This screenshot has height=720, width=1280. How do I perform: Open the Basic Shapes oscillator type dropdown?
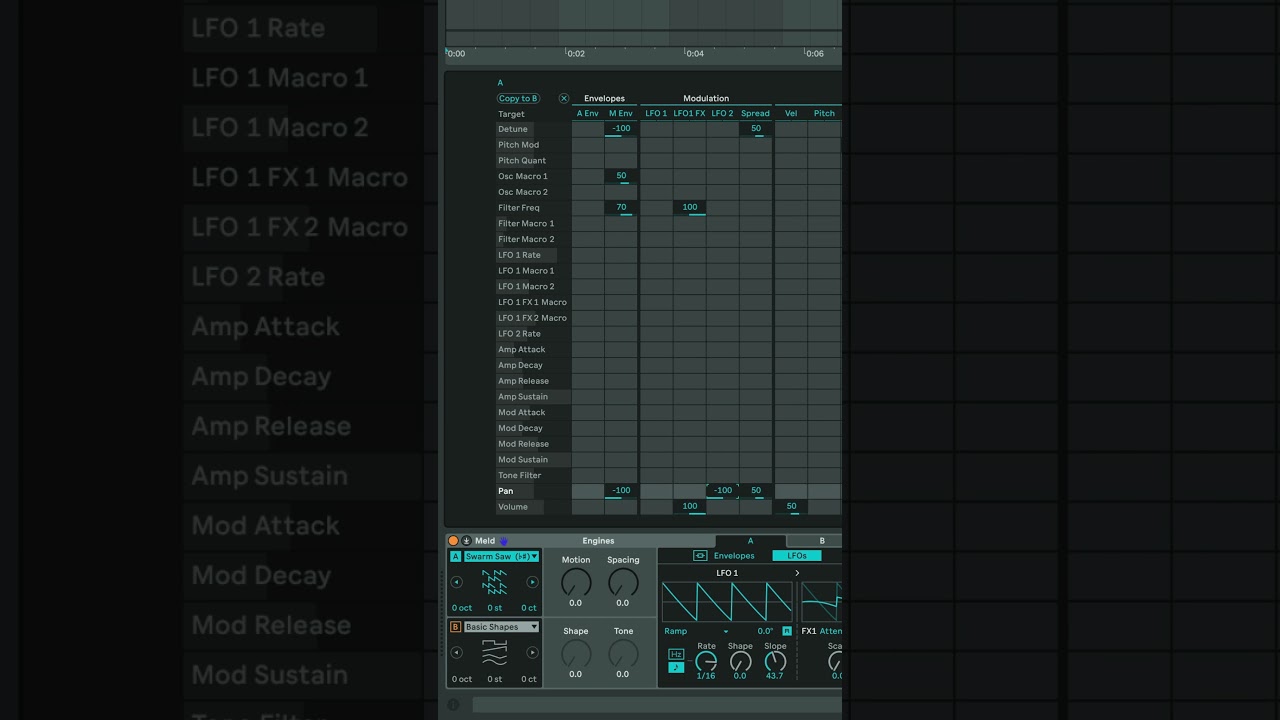tap(501, 627)
